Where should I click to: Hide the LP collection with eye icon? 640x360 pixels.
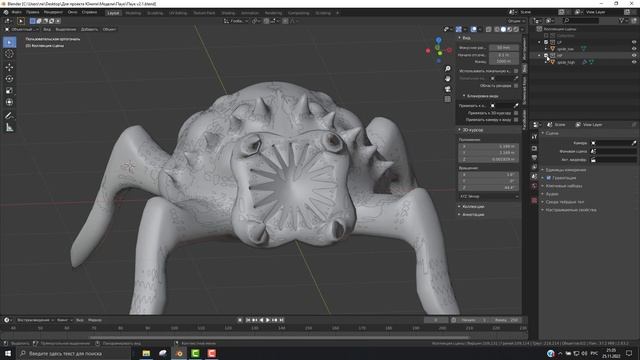(634, 42)
